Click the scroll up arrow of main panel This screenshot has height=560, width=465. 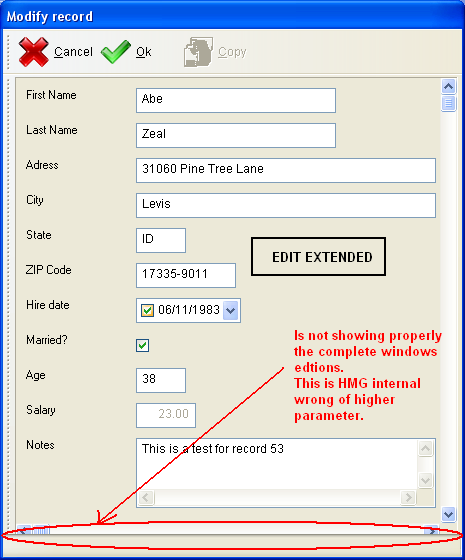coord(449,86)
